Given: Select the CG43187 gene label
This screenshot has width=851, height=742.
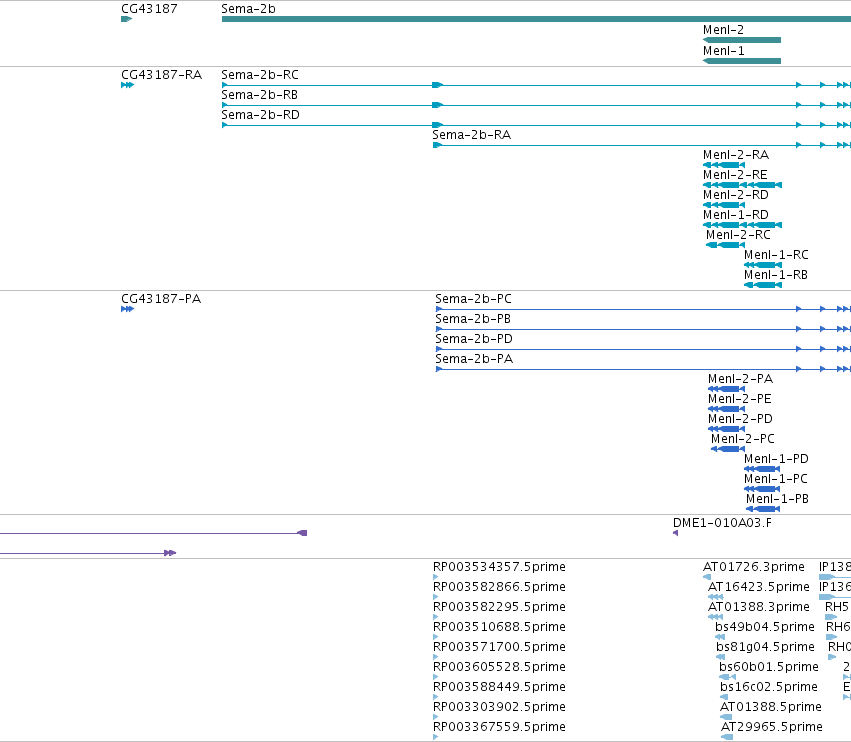Looking at the screenshot, I should pos(149,9).
